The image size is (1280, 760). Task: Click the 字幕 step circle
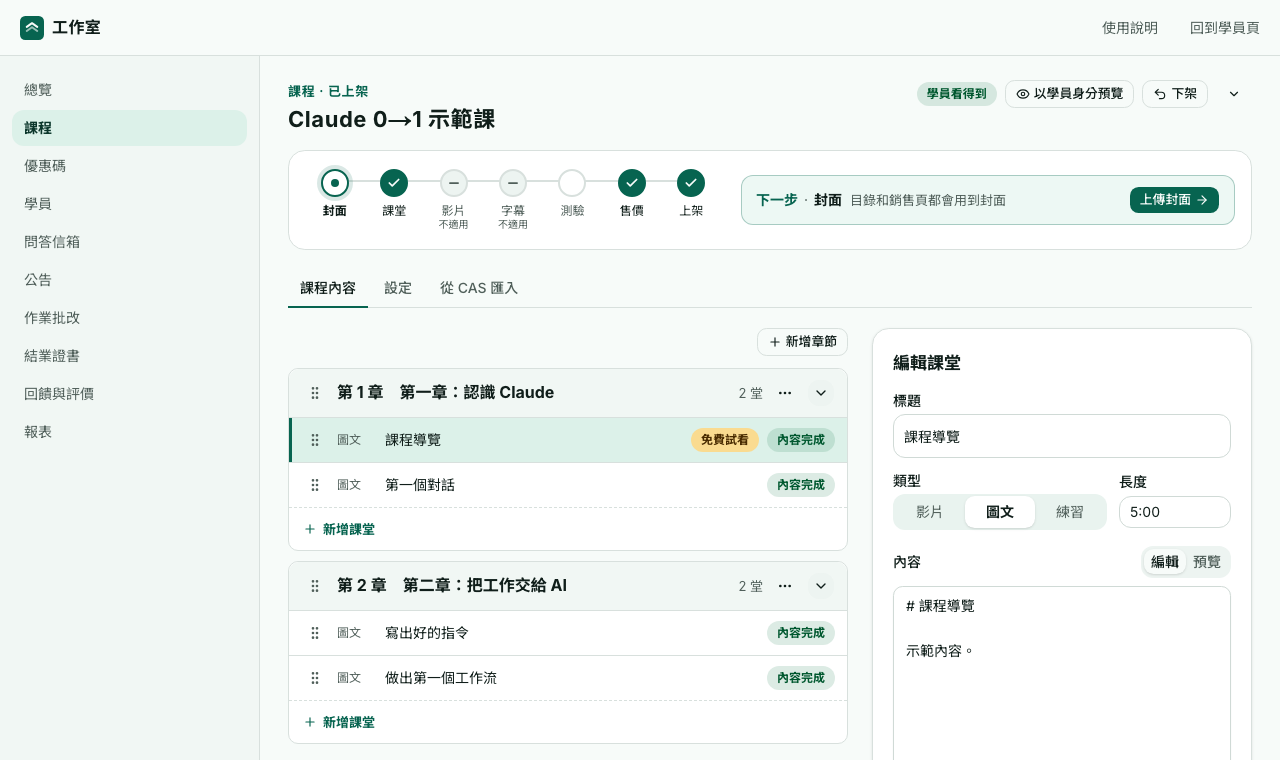pos(513,183)
